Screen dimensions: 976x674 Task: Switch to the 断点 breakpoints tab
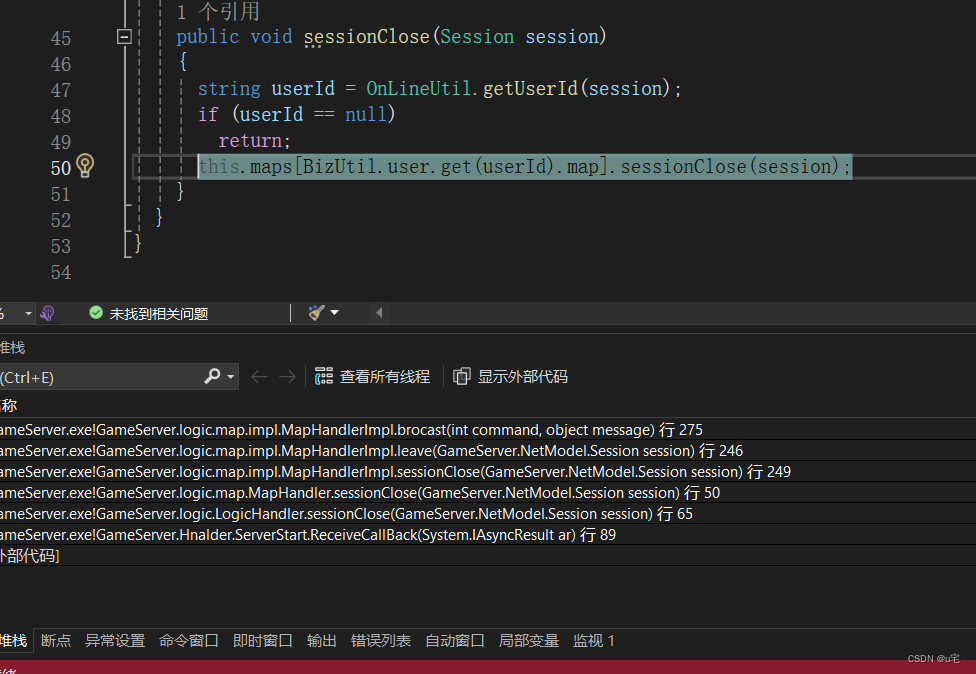click(x=56, y=641)
